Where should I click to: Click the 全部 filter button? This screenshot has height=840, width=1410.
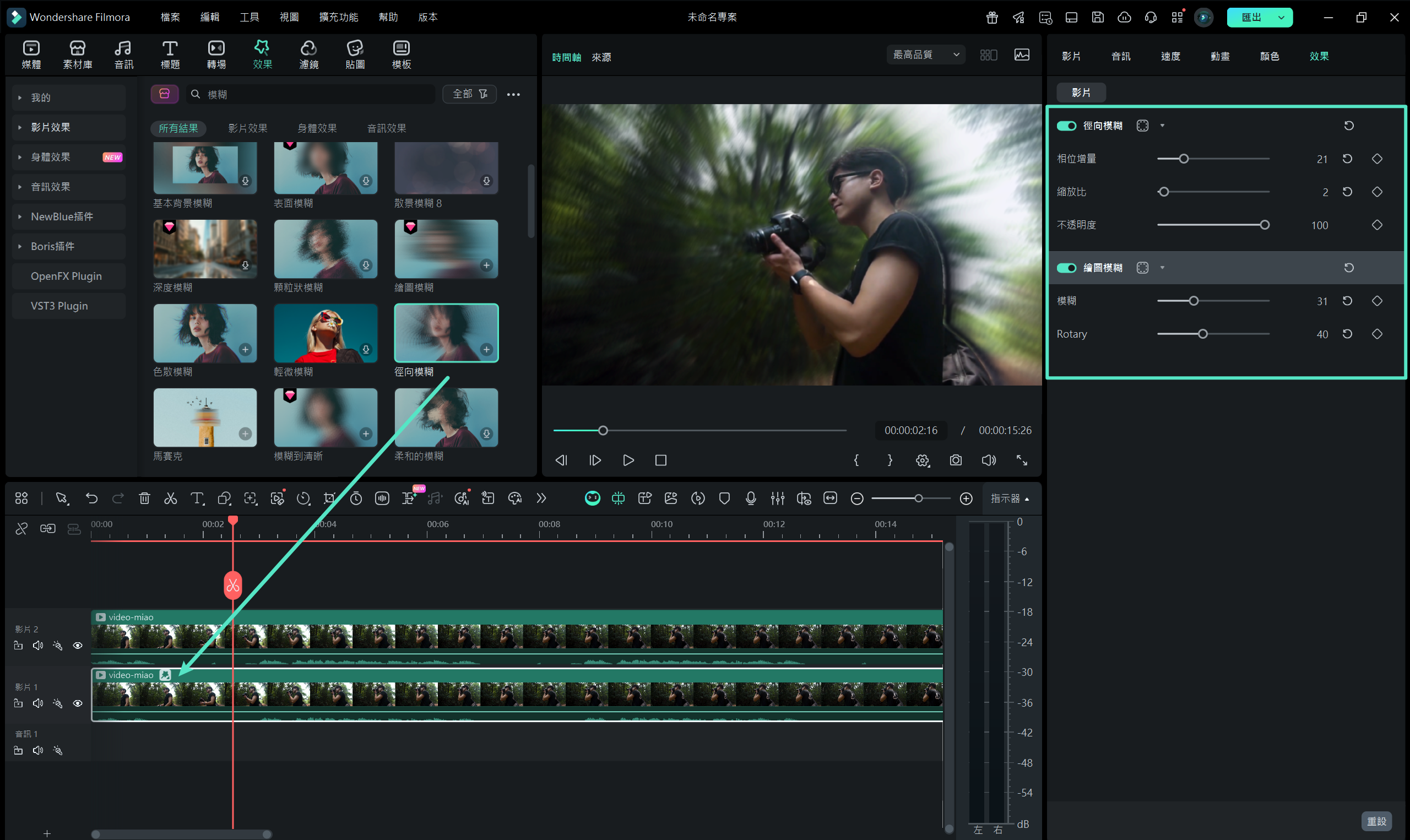[x=469, y=94]
